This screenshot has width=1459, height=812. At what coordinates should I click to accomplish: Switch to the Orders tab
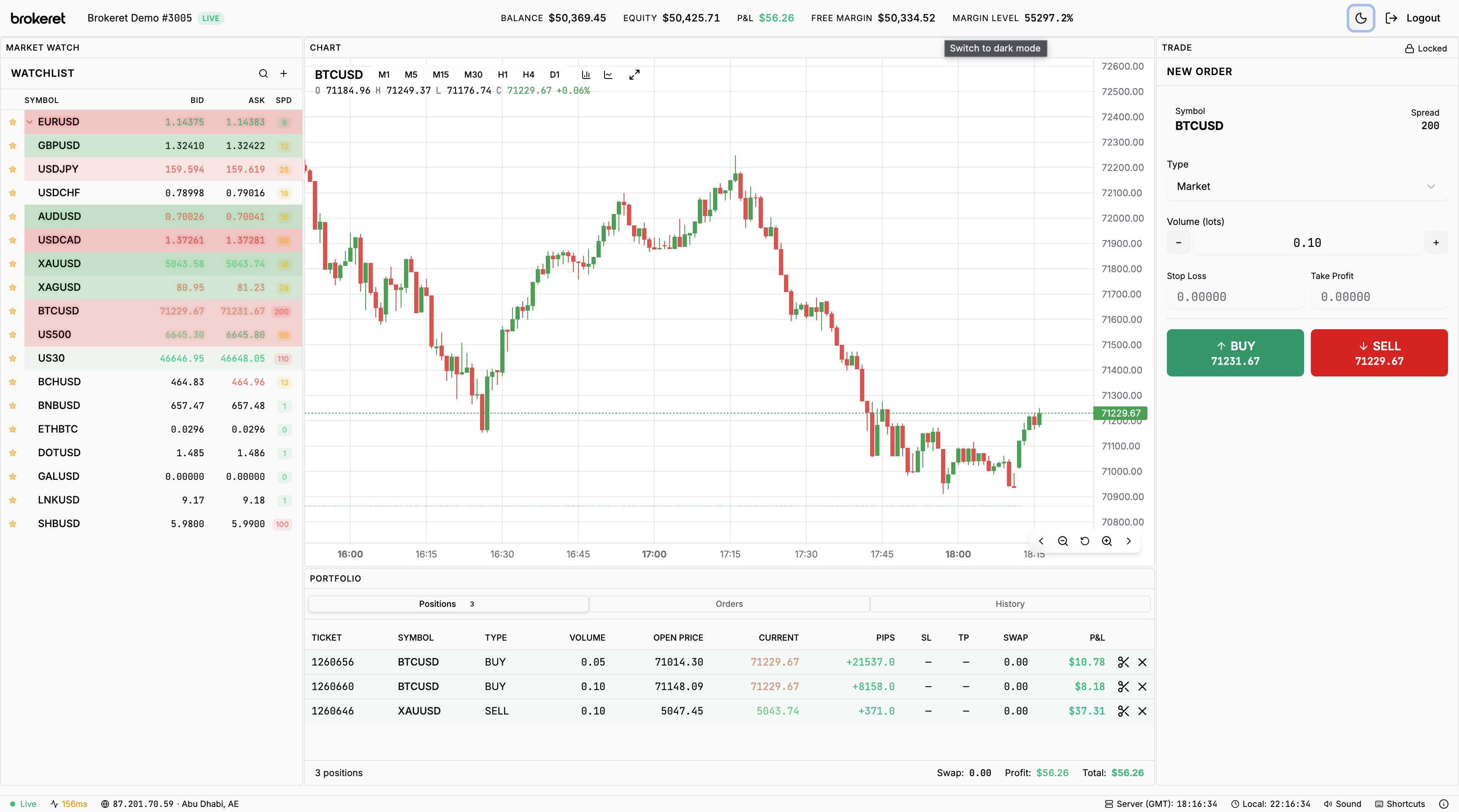(728, 604)
